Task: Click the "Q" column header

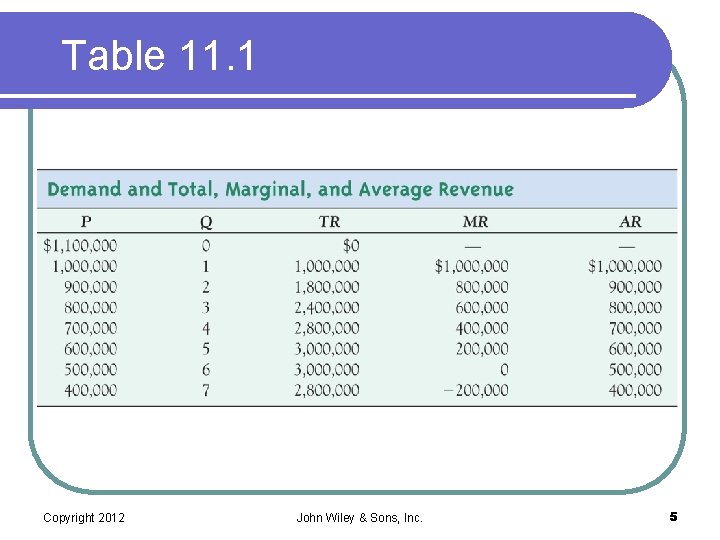Action: pos(206,222)
